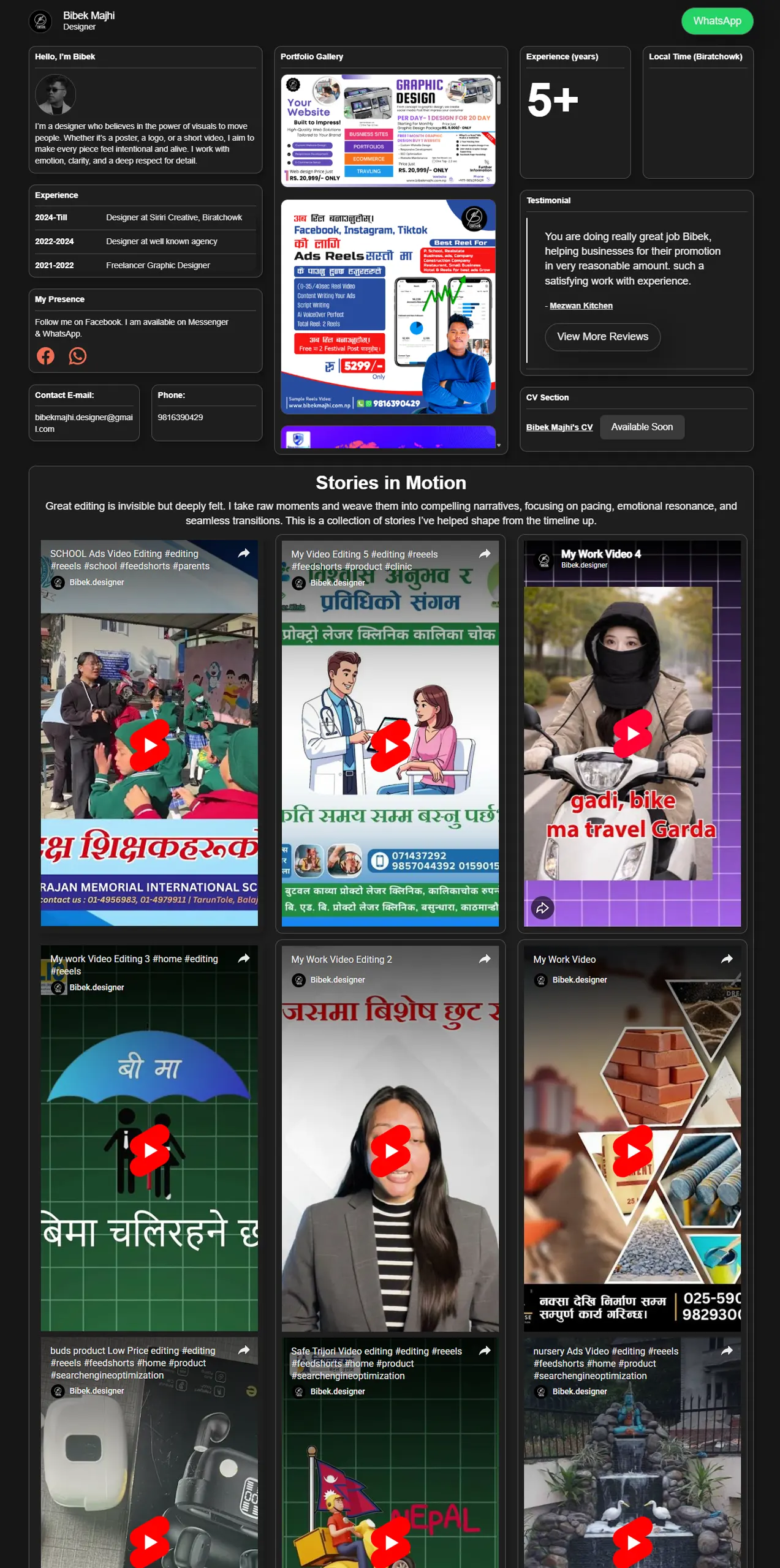This screenshot has width=780, height=1568.
Task: Play the My Work Video Editing 2 short
Action: (391, 1151)
